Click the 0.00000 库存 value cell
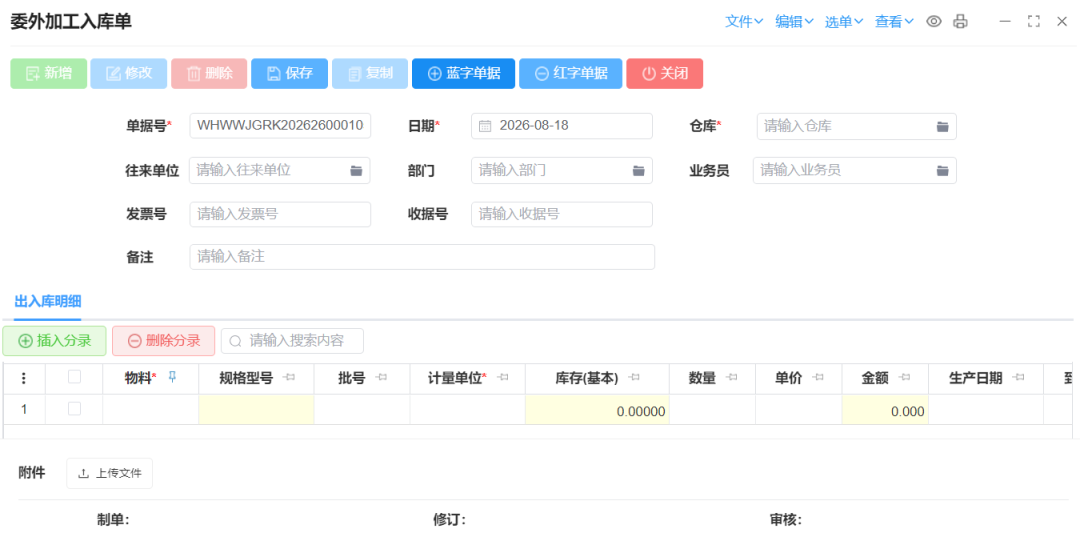Viewport: 1080px width, 533px height. click(597, 410)
